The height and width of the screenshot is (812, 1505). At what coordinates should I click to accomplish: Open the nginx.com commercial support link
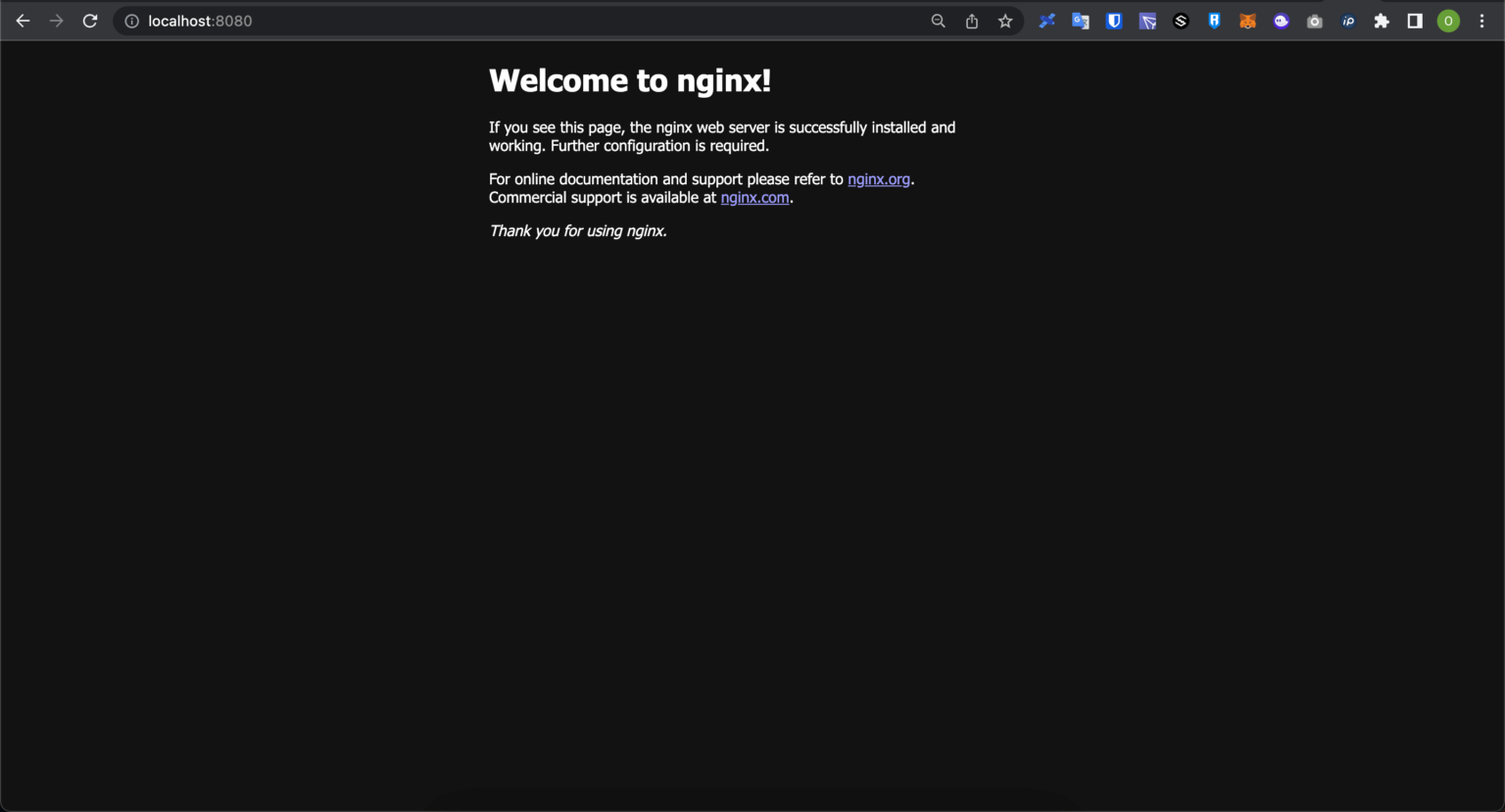click(754, 197)
